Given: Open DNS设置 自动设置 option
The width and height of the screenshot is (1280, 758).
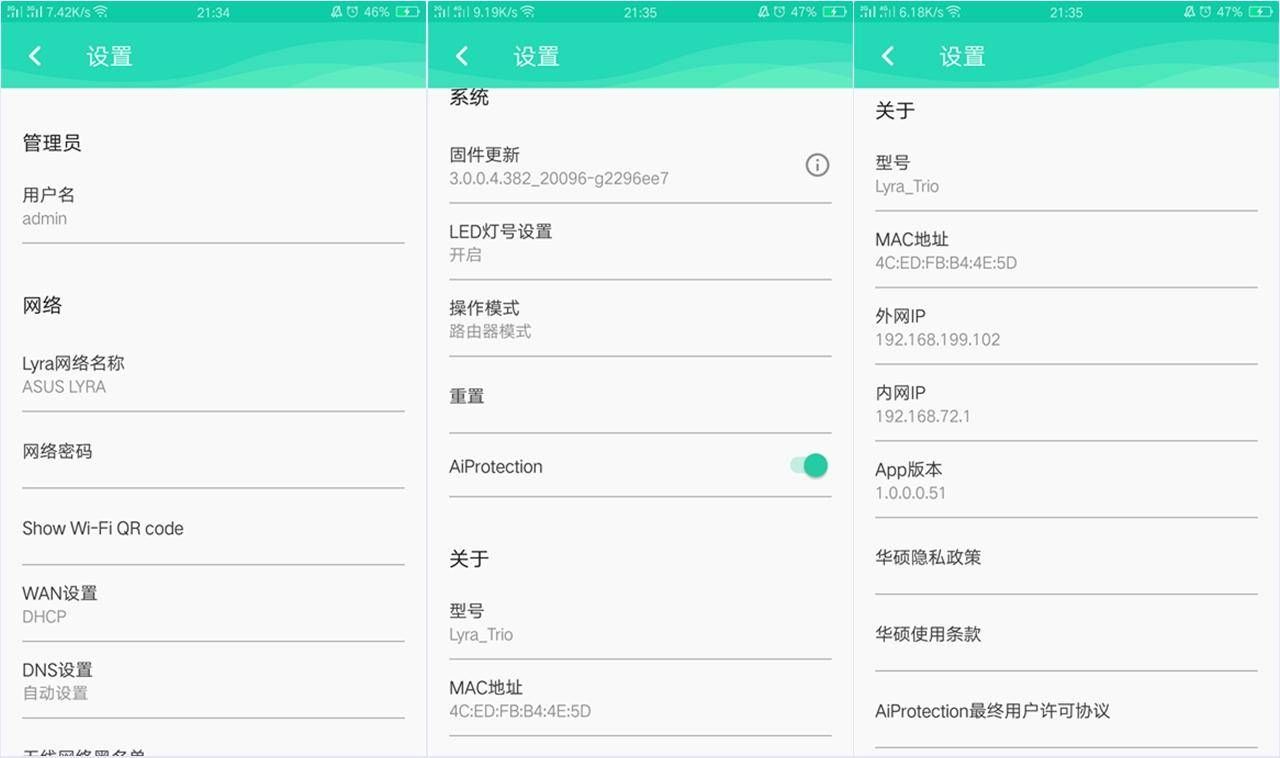Looking at the screenshot, I should [x=213, y=681].
